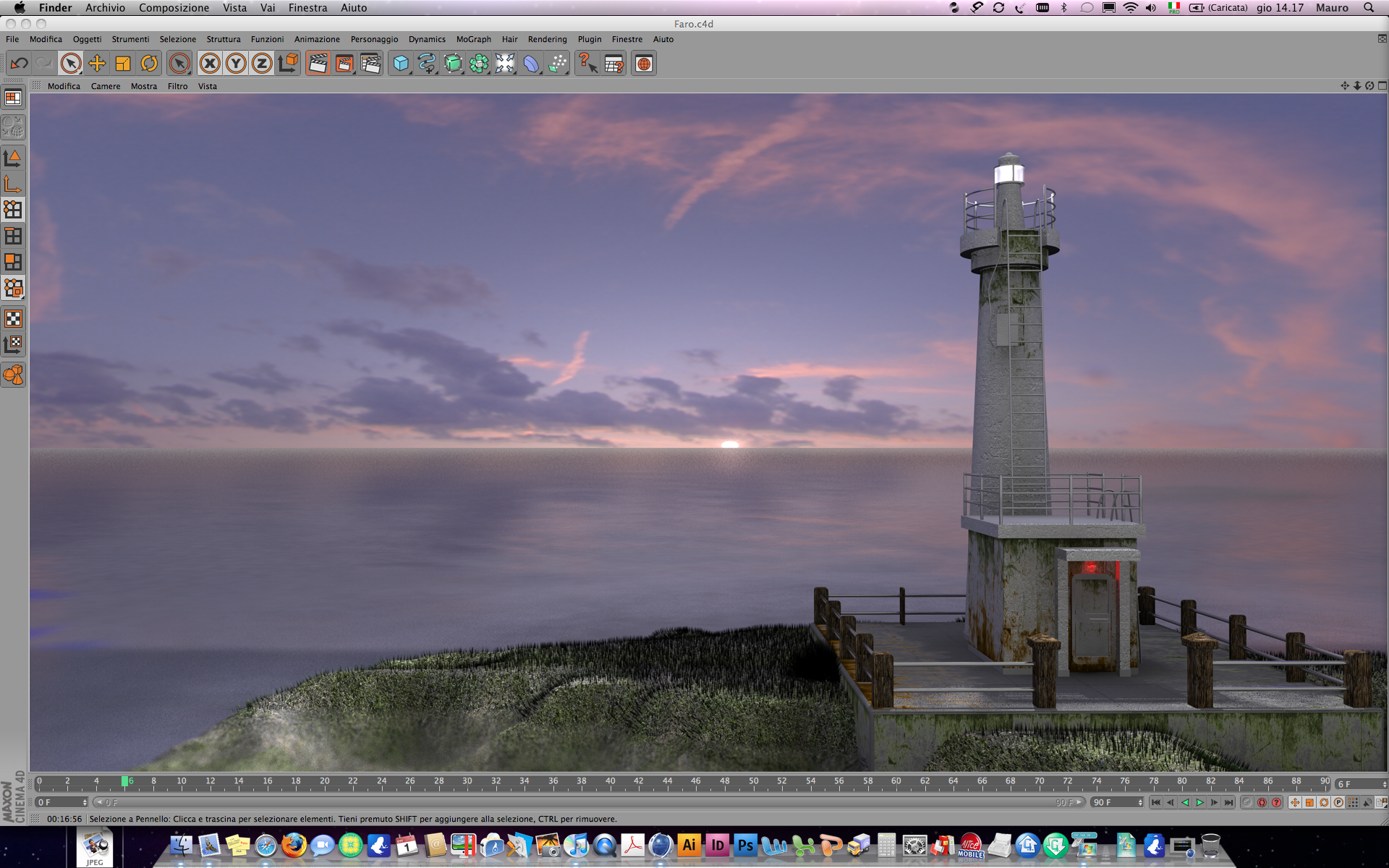This screenshot has height=868, width=1389.
Task: Toggle the X axis lock
Action: [210, 64]
